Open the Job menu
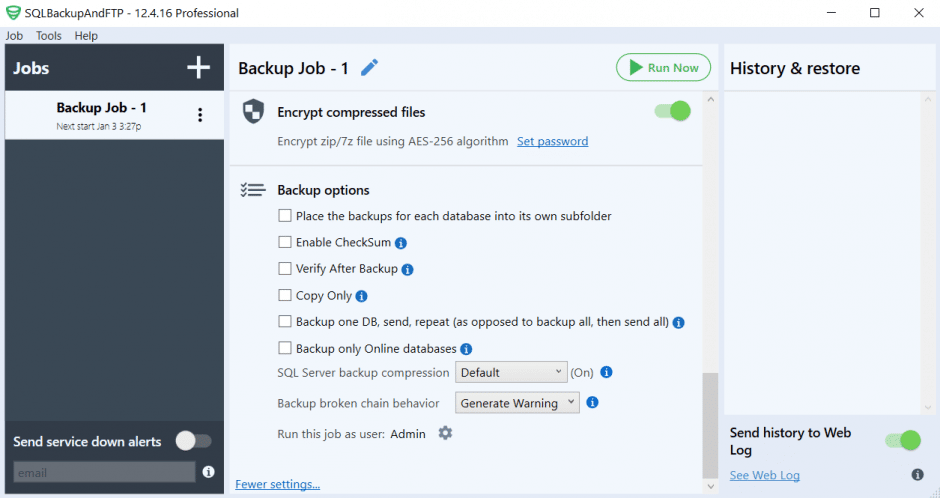Image resolution: width=940 pixels, height=498 pixels. click(14, 36)
